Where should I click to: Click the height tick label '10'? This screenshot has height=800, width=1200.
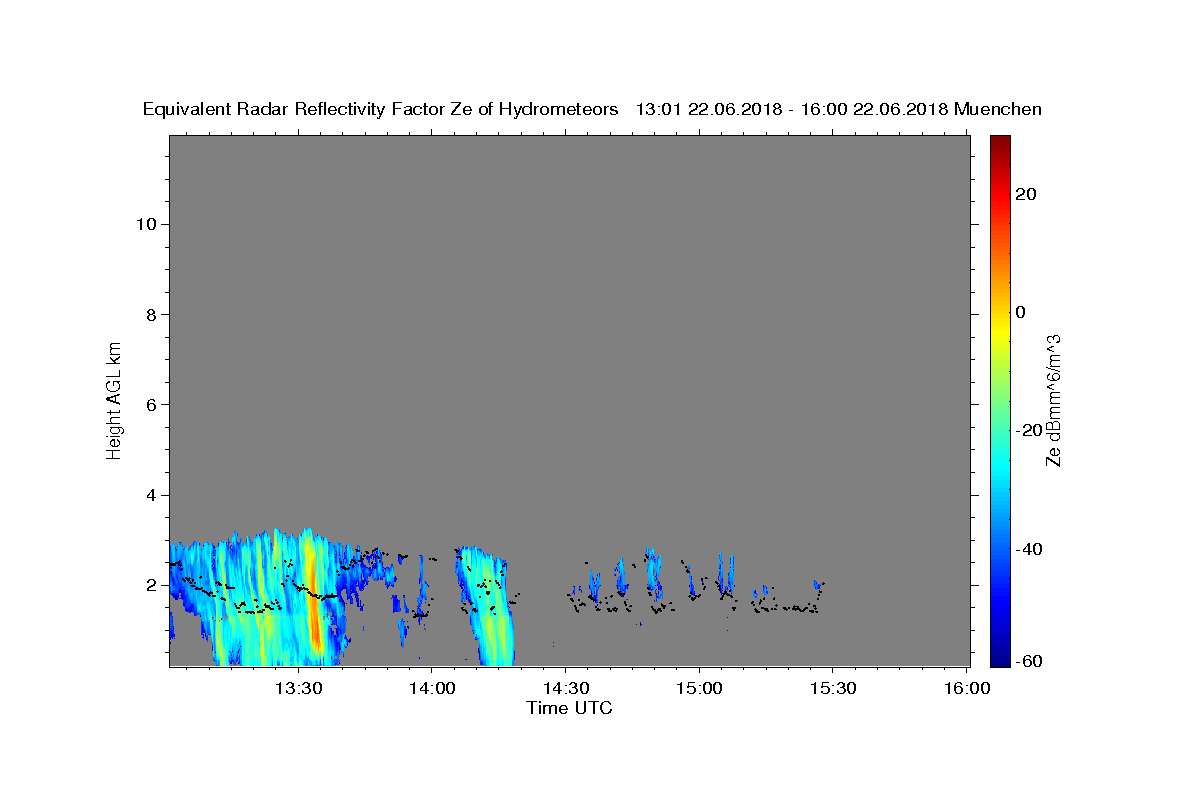tap(145, 224)
